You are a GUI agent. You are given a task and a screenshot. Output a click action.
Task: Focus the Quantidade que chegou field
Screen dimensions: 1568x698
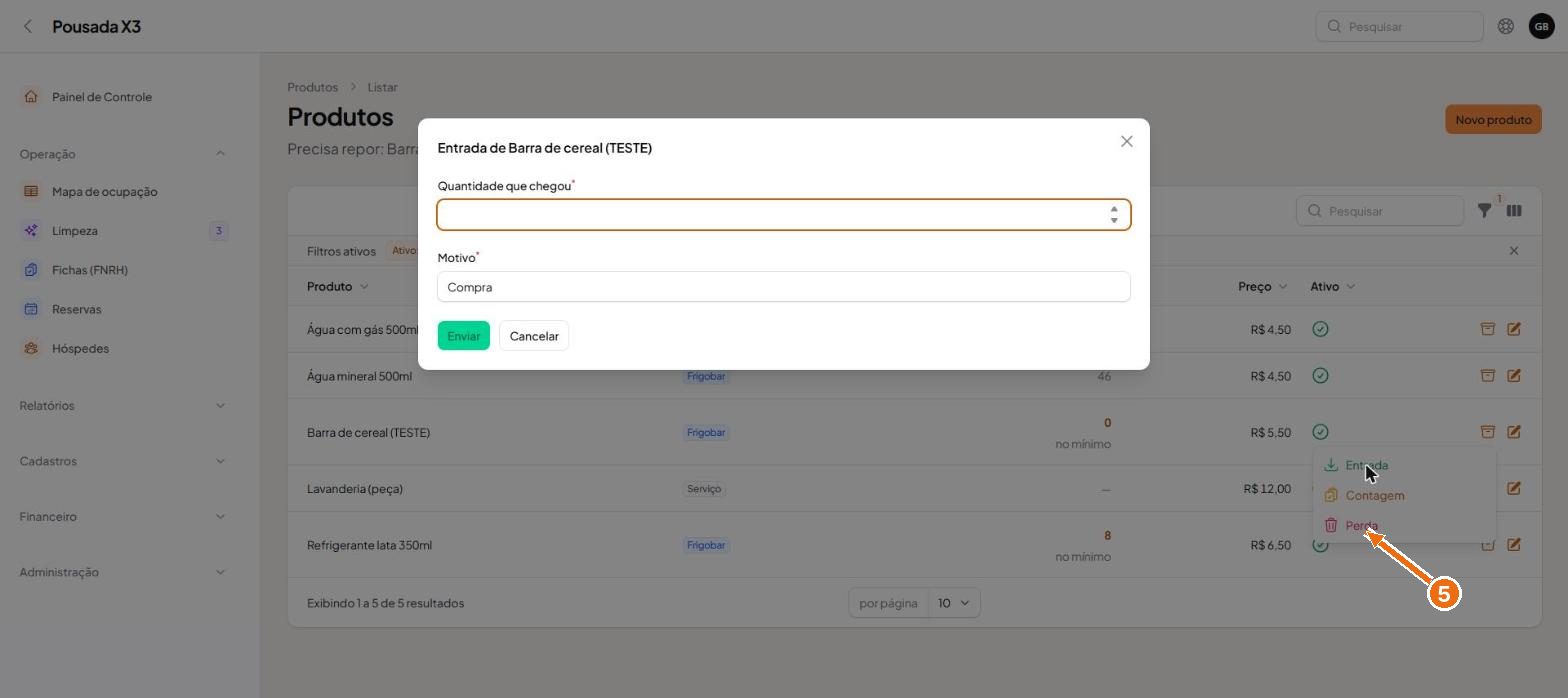pos(783,215)
